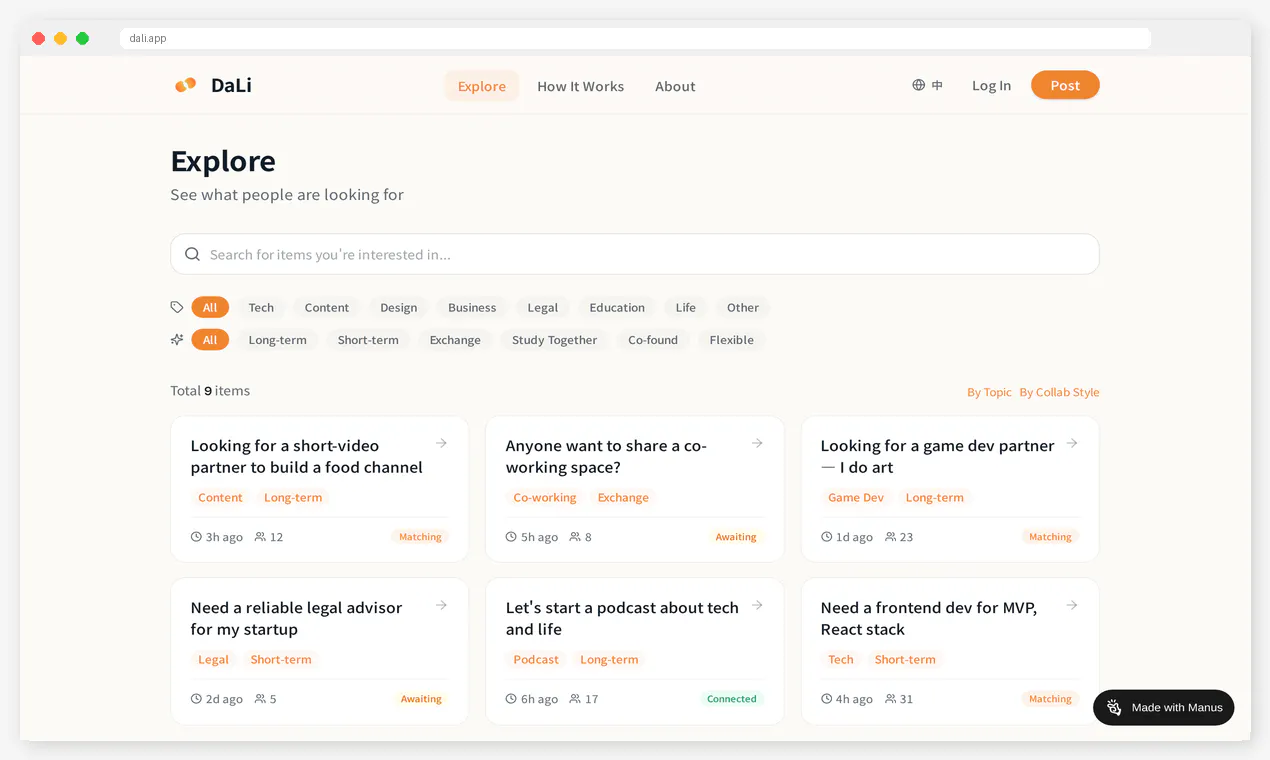The image size is (1270, 760).
Task: Click the people icon next to 23
Action: coord(891,537)
